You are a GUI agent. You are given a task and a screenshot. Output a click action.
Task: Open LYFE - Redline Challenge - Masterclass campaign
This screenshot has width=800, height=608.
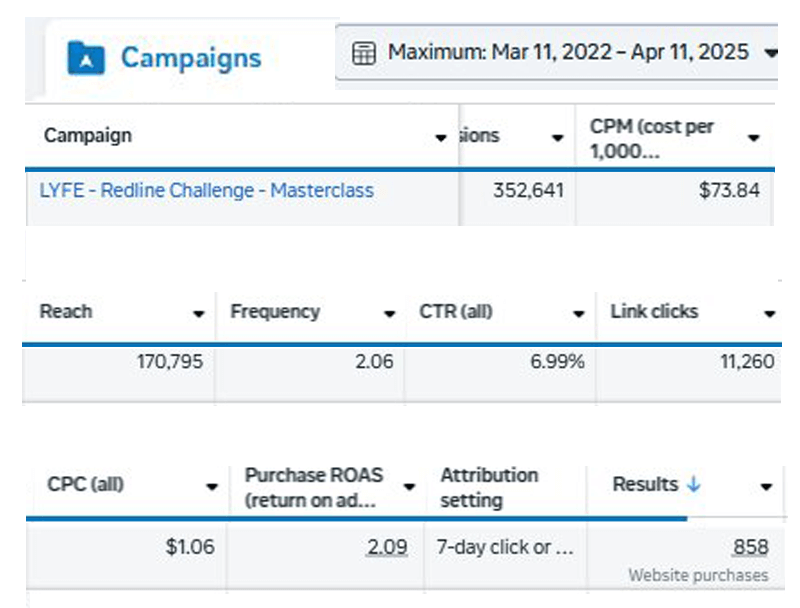point(206,190)
